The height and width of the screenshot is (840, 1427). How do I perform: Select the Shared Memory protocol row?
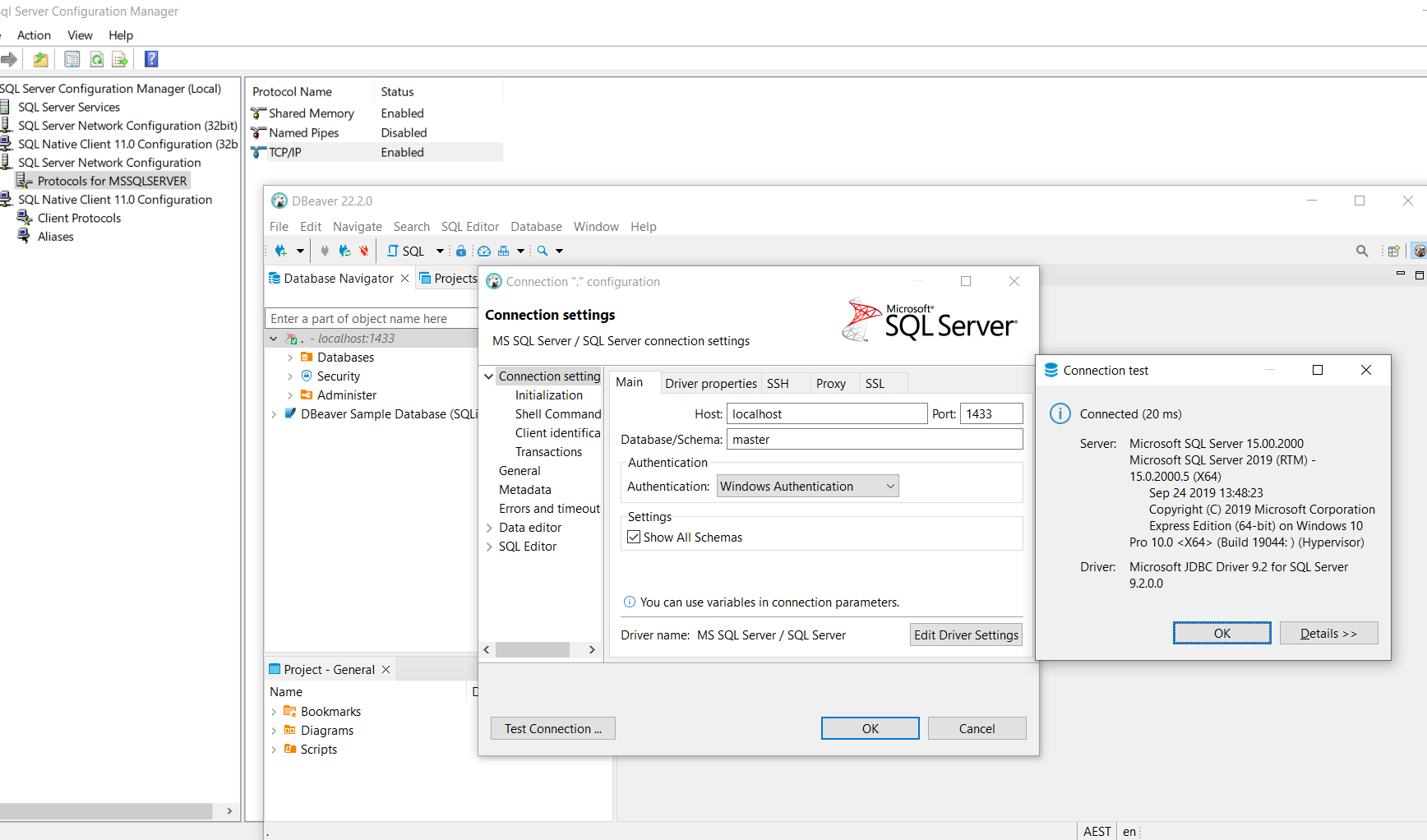tap(376, 113)
